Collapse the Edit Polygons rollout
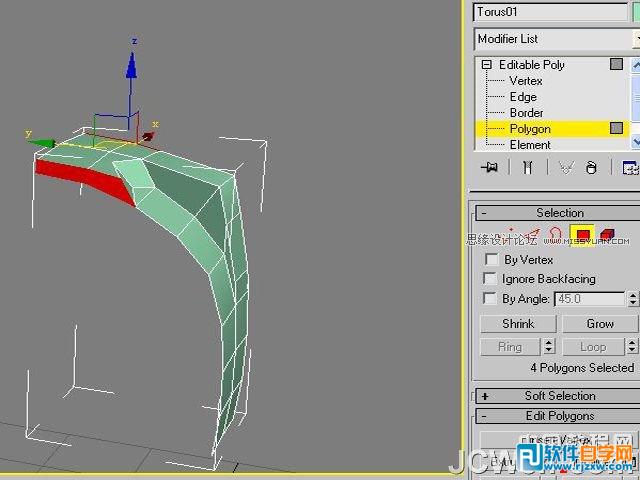640x480 pixels. tap(484, 416)
